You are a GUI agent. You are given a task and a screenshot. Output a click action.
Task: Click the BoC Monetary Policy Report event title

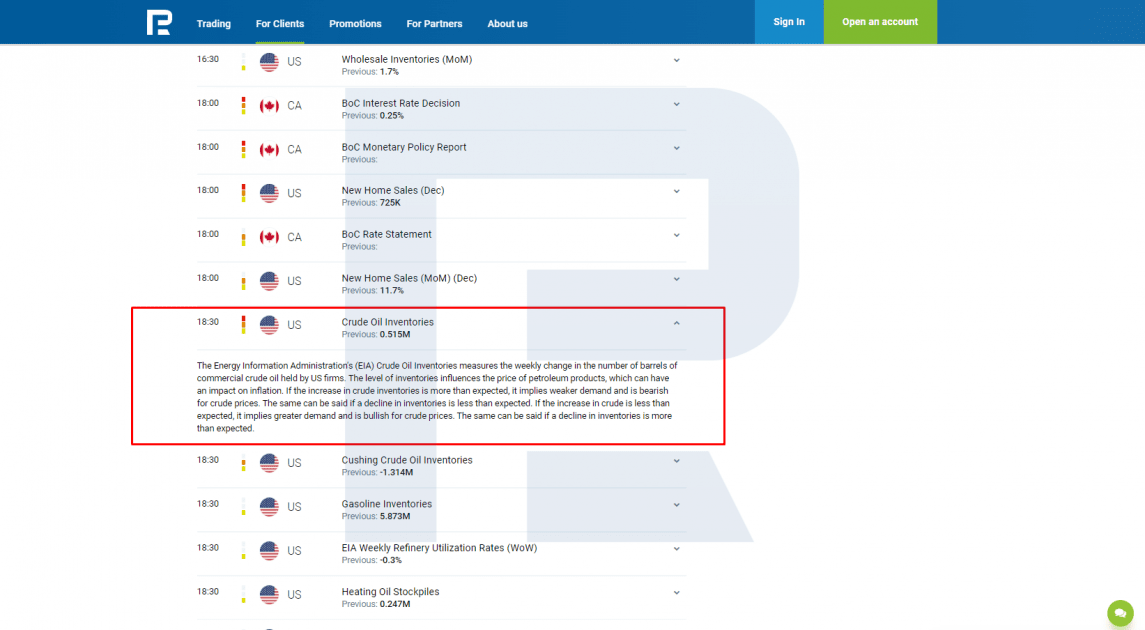(404, 147)
